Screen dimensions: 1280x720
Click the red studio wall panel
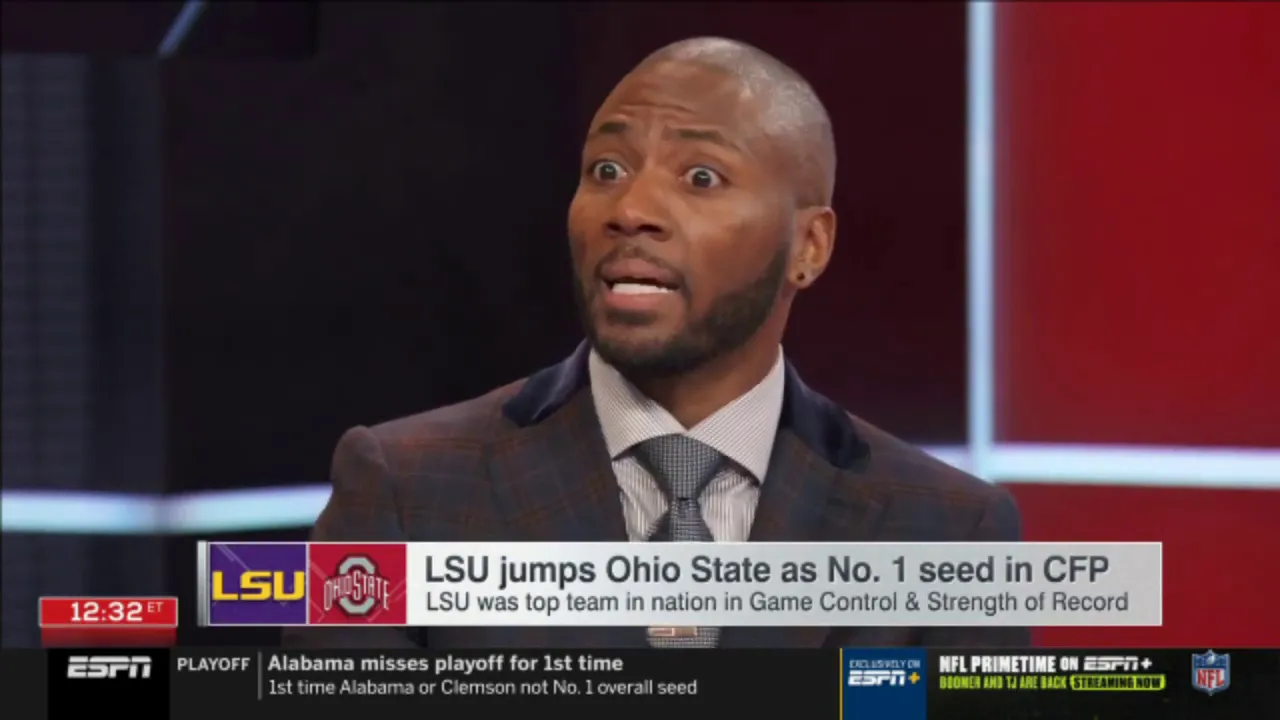1140,220
